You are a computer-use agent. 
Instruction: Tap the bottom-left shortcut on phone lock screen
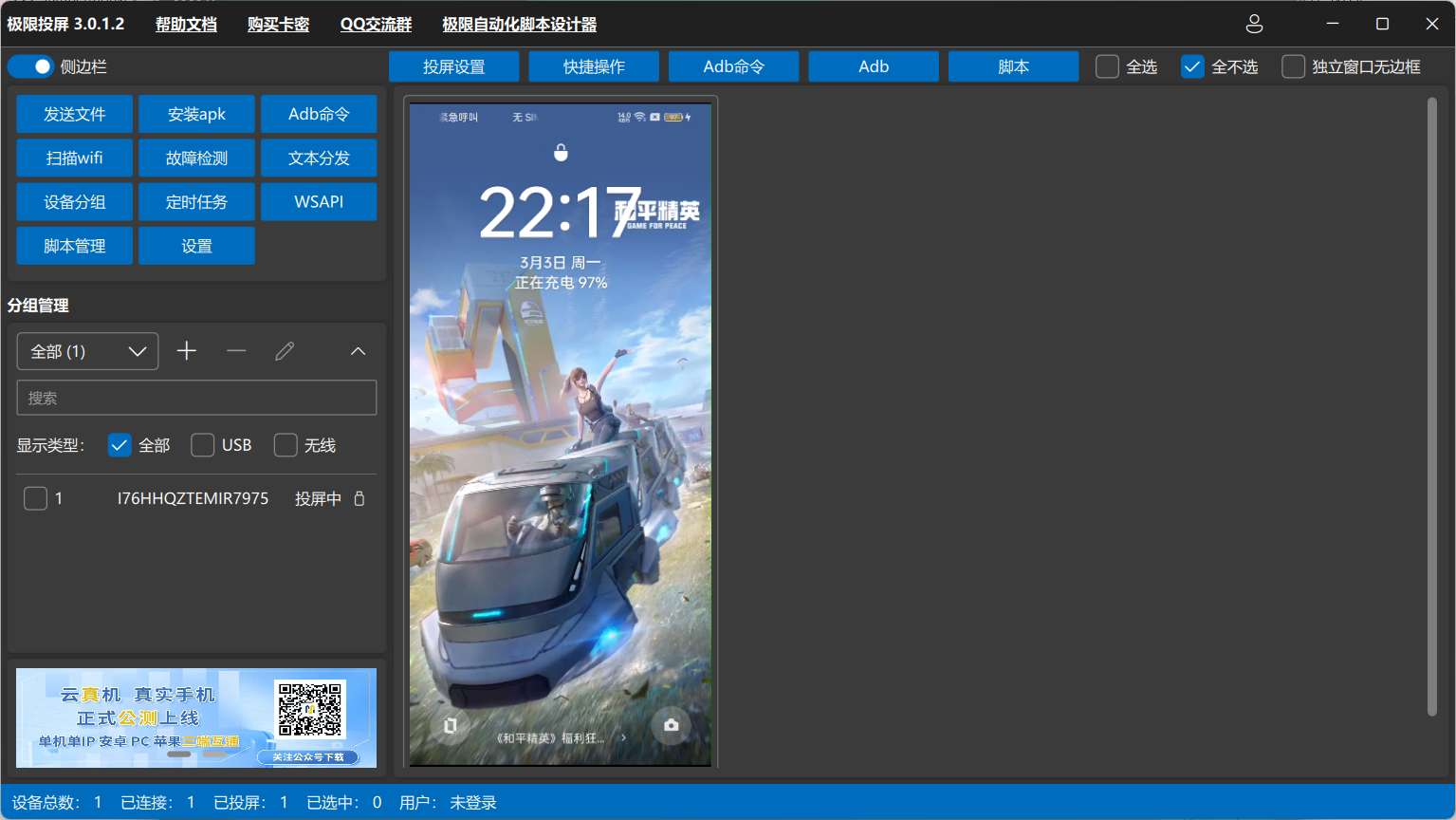click(450, 725)
